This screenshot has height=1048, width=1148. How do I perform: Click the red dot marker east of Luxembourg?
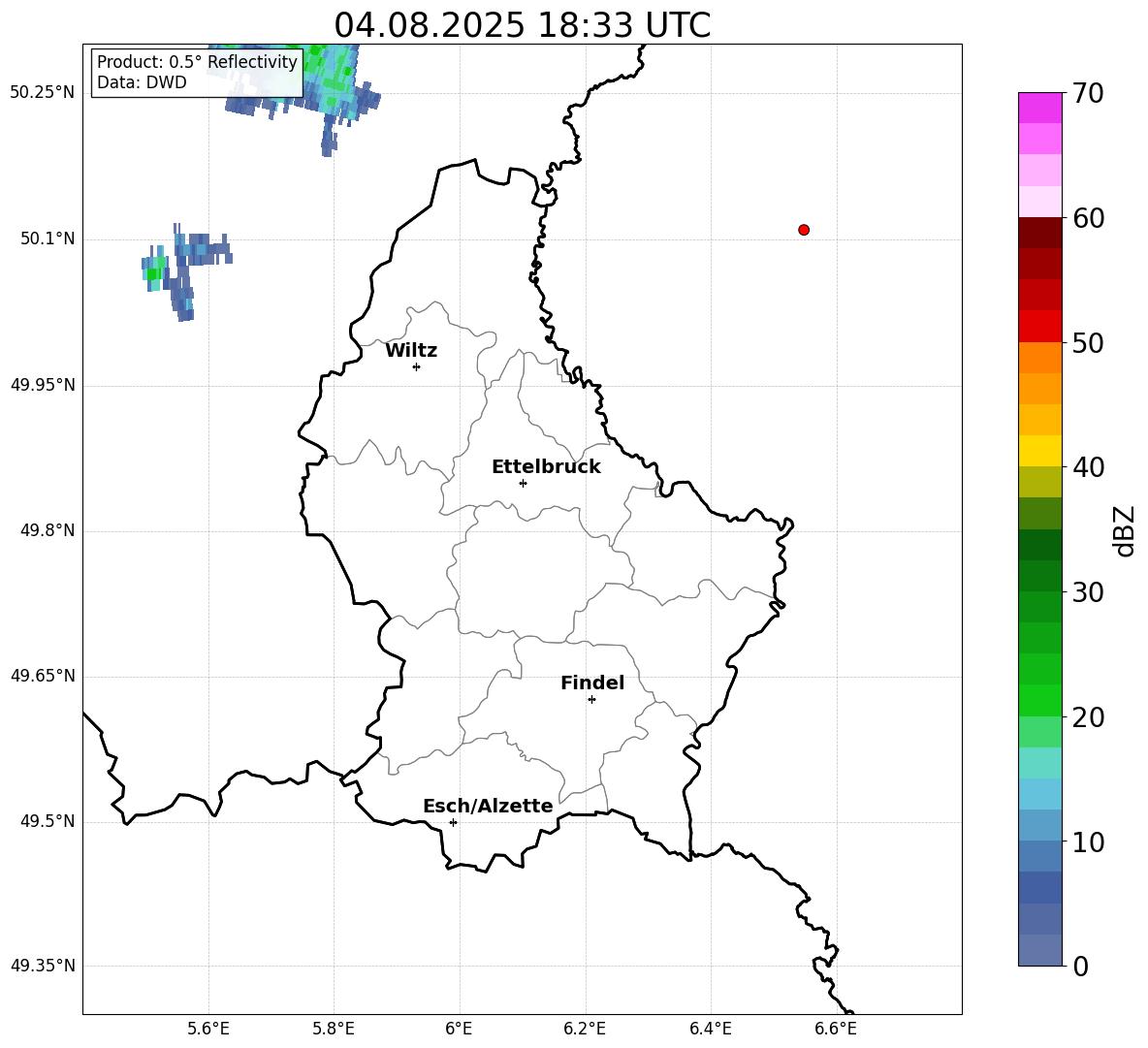click(x=803, y=230)
